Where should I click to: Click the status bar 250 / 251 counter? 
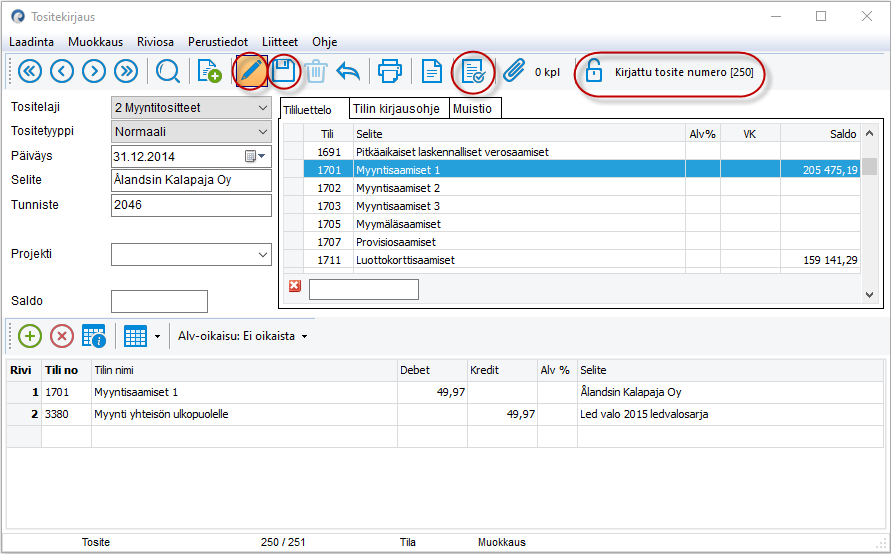283,542
